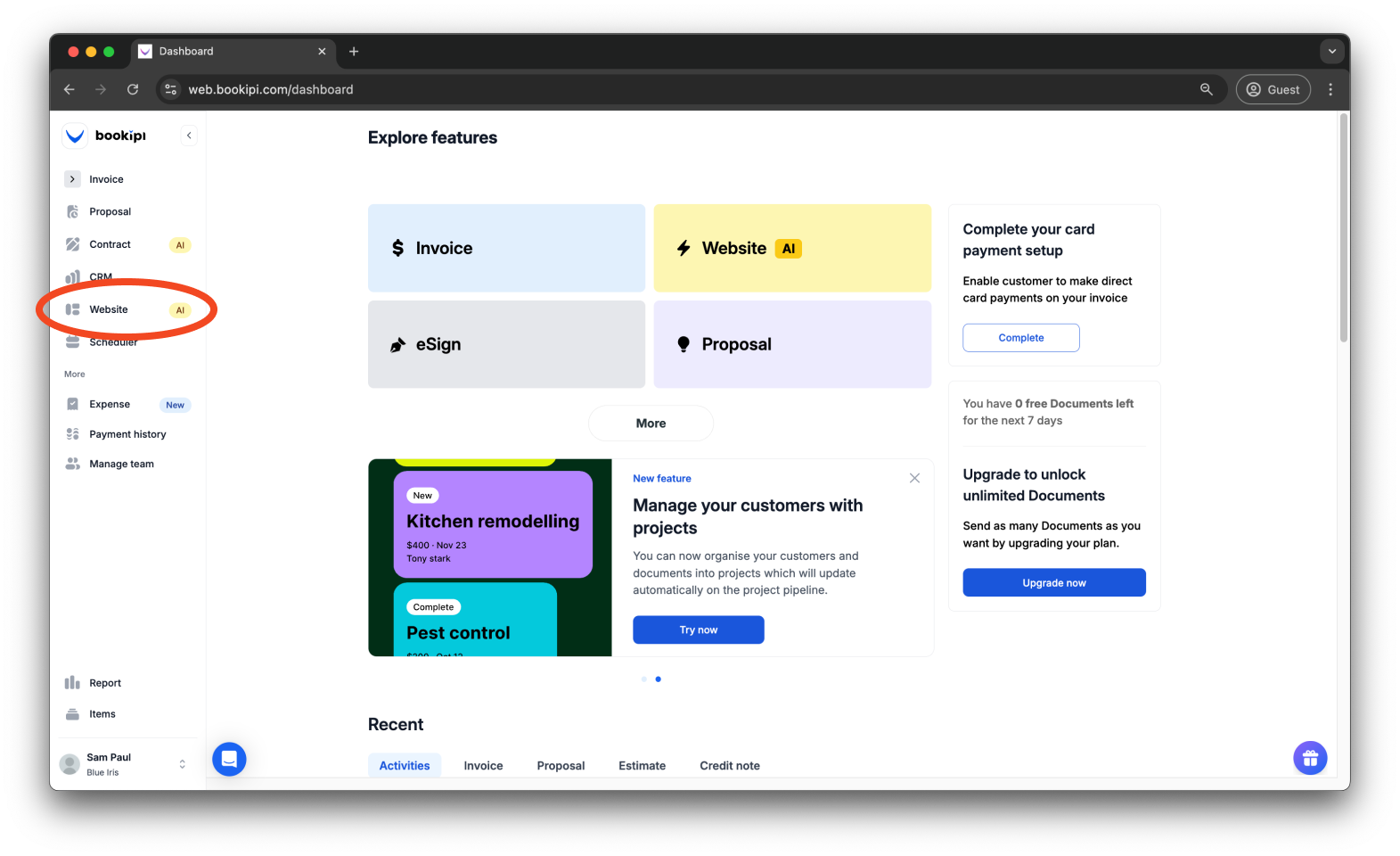Screen dimensions: 1400x856
Task: Open the purple gift rewards button
Action: pos(1310,758)
